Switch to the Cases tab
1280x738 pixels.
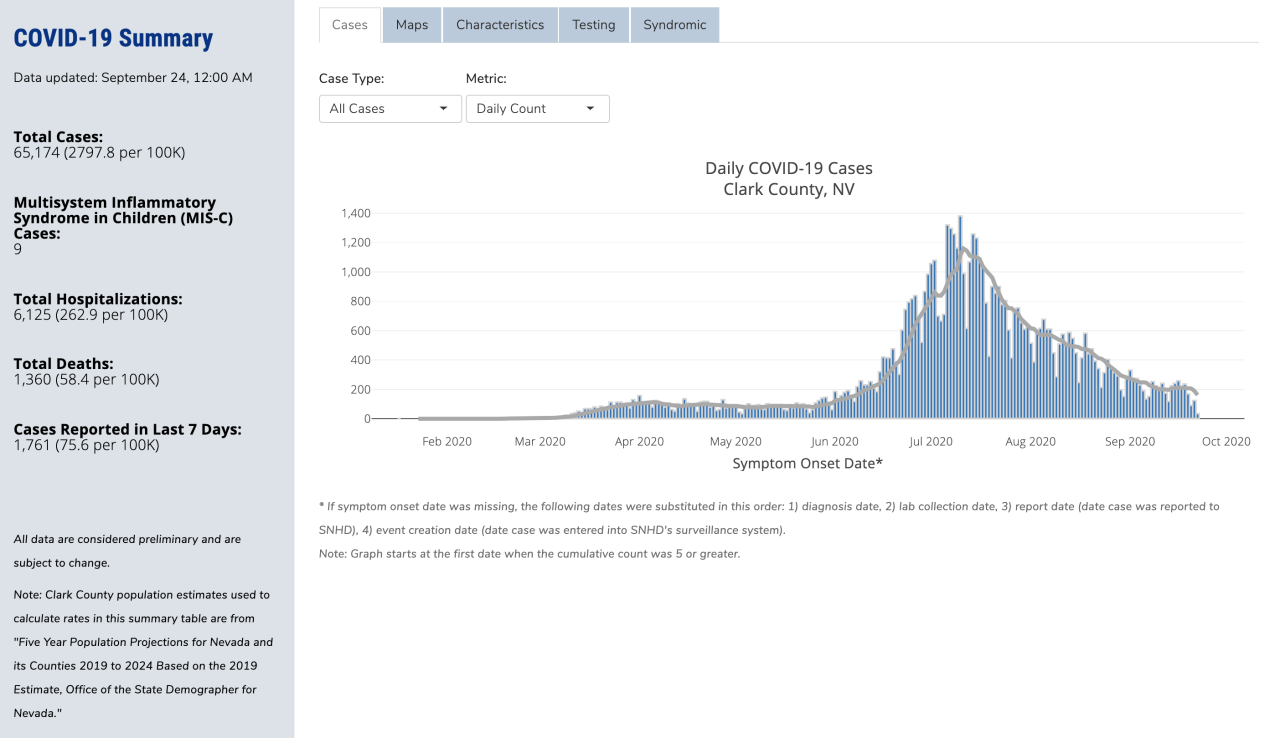pos(350,25)
